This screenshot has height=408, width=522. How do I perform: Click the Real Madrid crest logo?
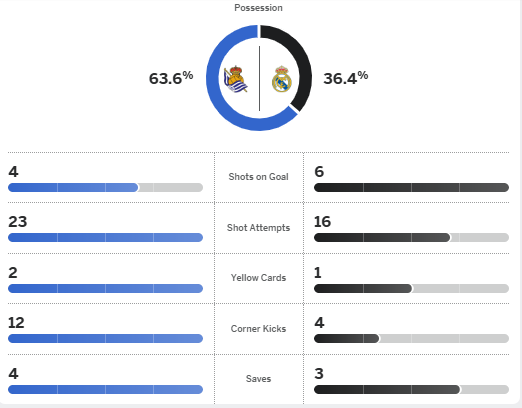[282, 79]
